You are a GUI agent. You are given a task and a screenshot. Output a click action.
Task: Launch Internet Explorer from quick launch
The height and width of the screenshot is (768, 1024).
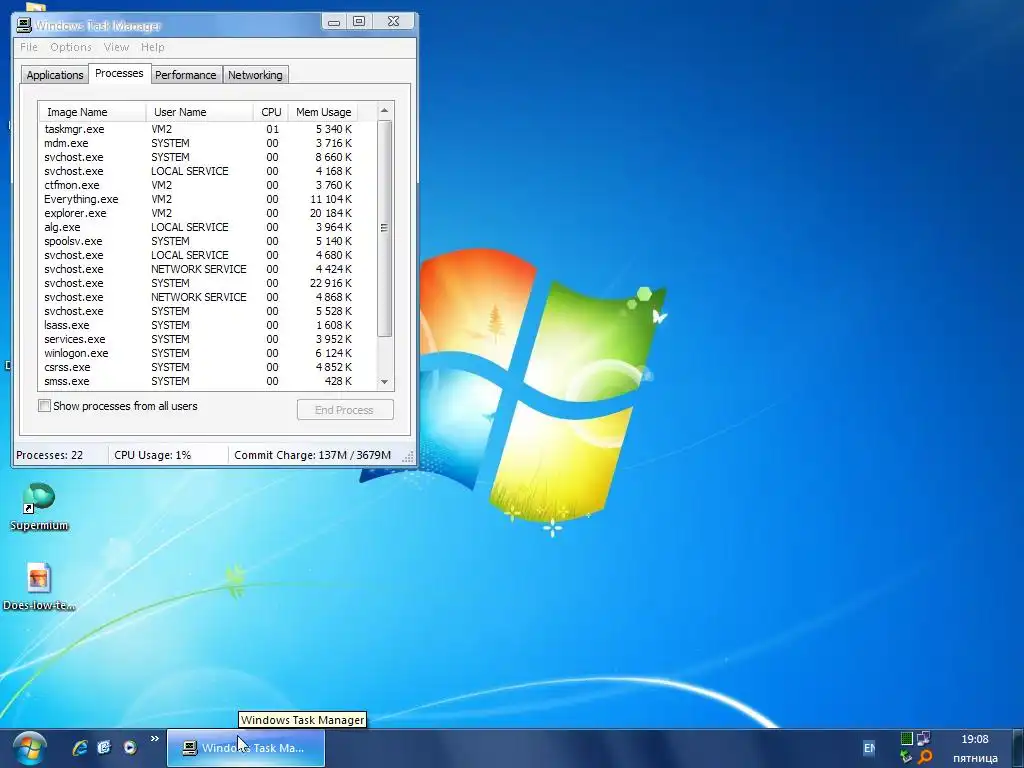click(x=80, y=748)
